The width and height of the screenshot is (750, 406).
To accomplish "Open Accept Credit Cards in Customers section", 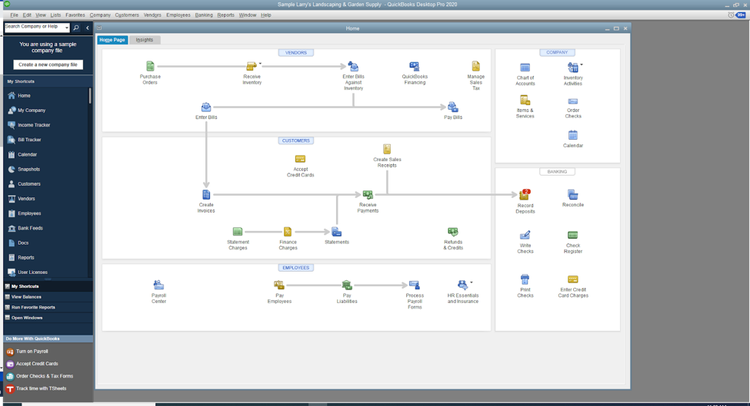I will pos(300,159).
